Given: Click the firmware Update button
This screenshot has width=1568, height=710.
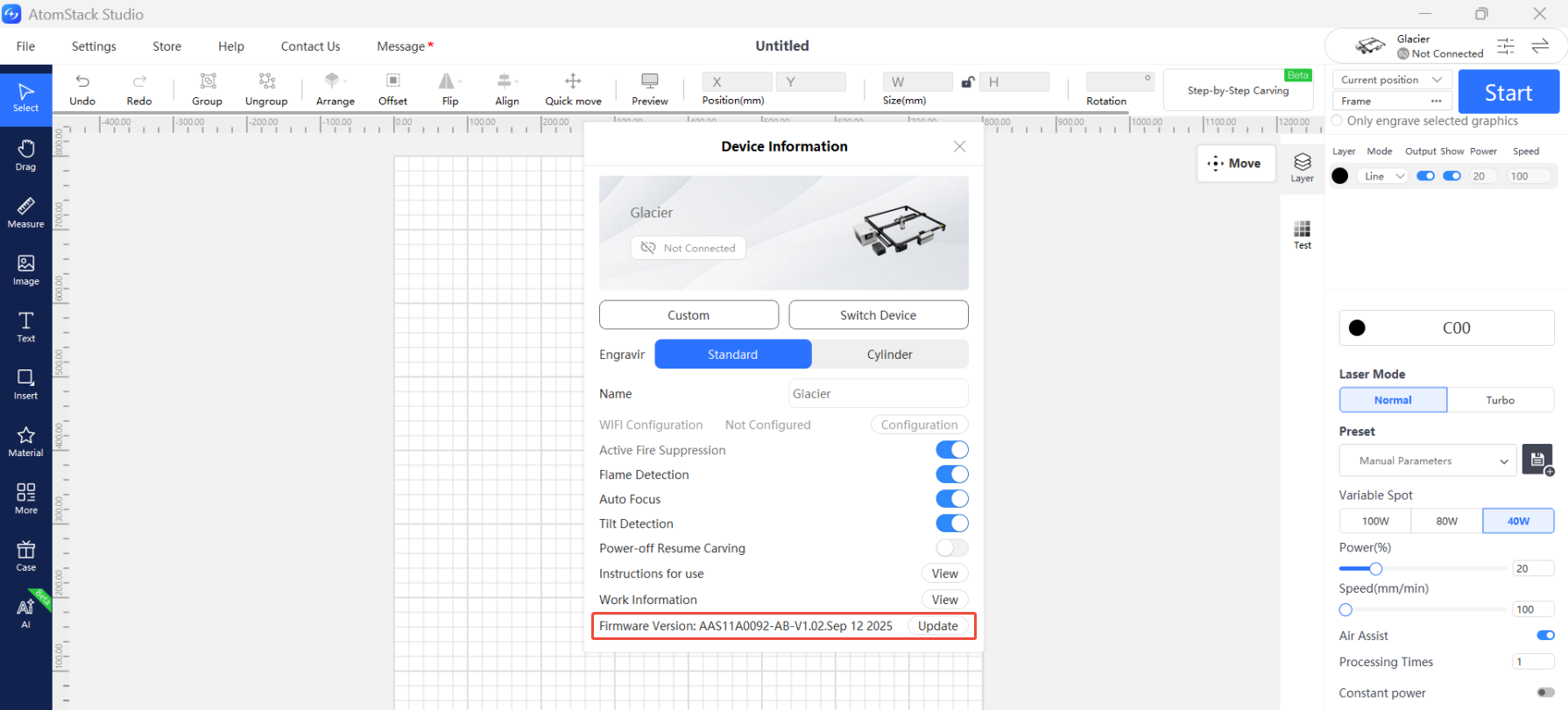Looking at the screenshot, I should pos(937,626).
